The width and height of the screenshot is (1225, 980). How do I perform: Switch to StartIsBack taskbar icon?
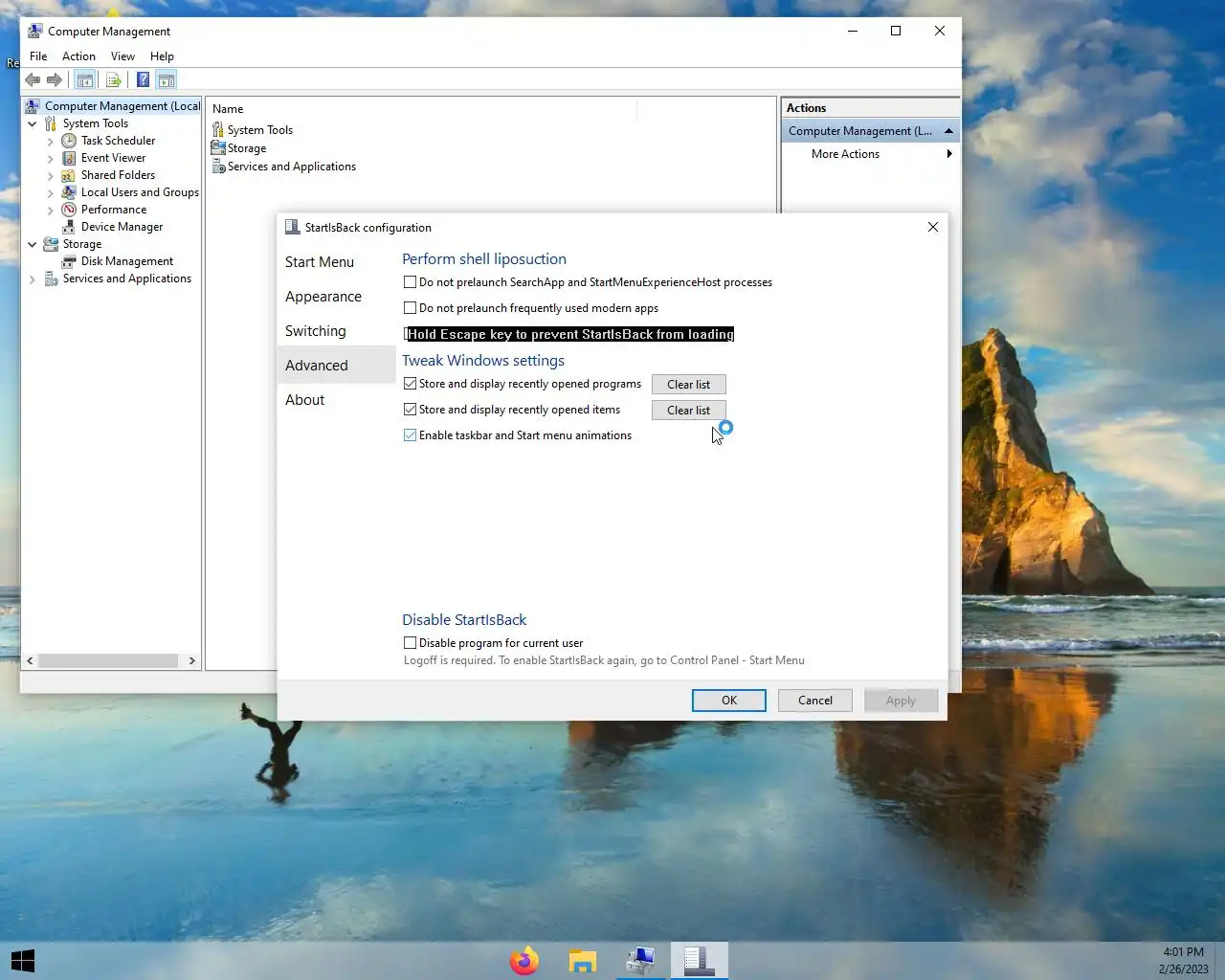pyautogui.click(x=700, y=960)
